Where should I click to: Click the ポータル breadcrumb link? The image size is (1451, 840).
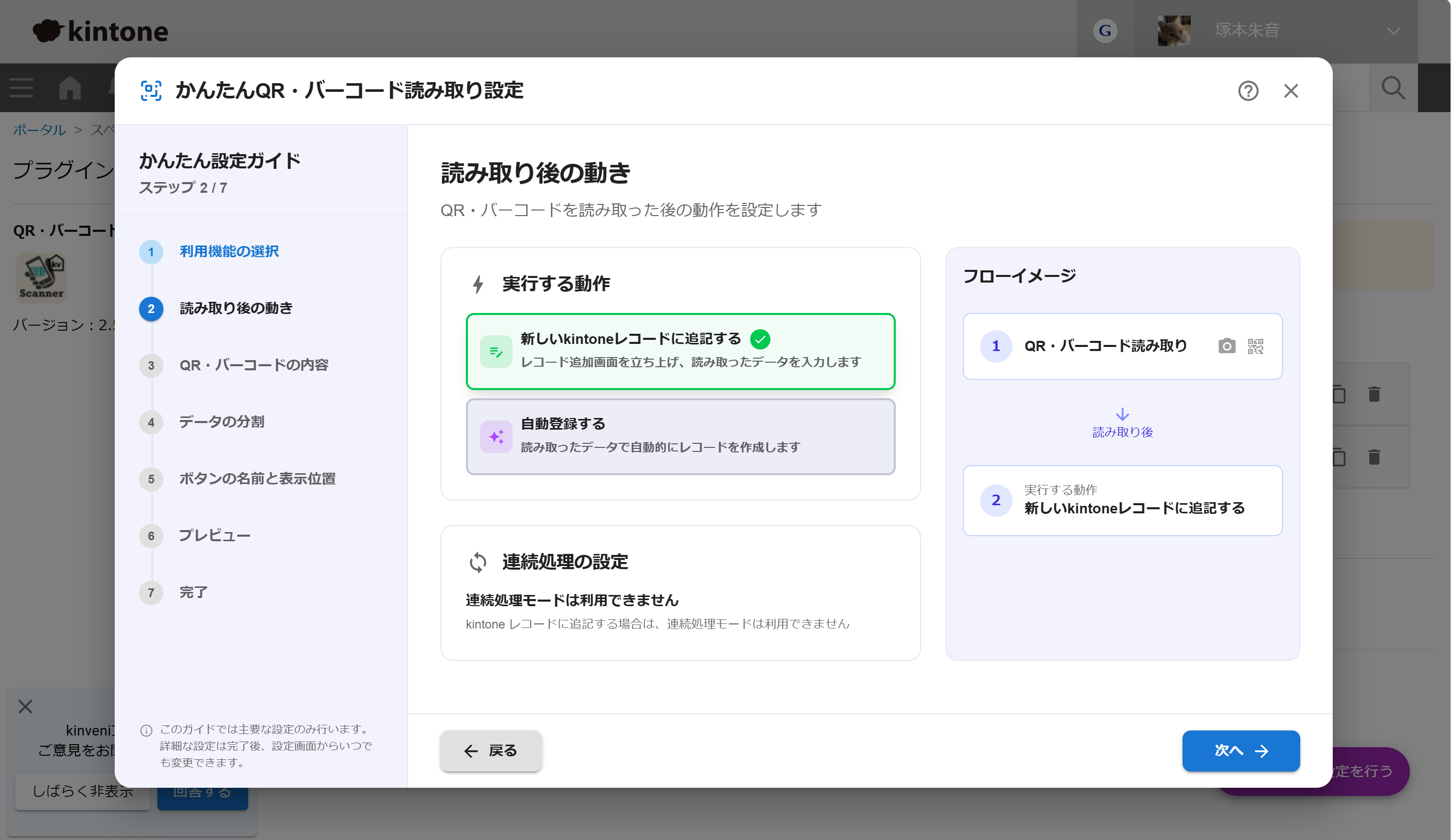tap(39, 130)
